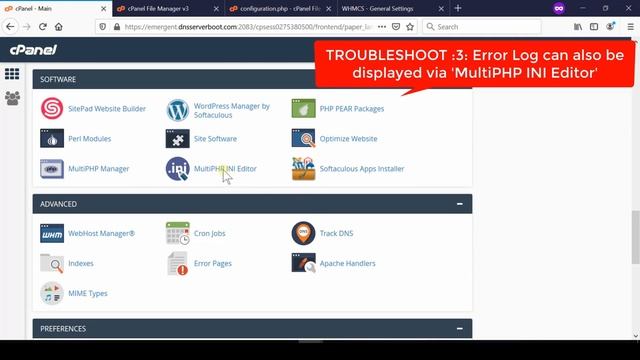
Task: Click the Apache Handlers icon
Action: 303,263
